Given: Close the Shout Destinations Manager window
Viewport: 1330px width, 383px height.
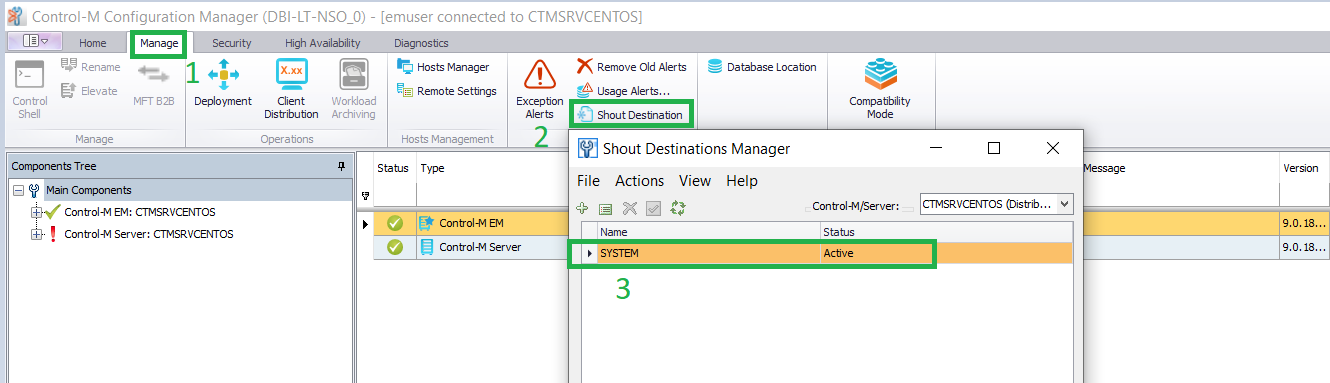Looking at the screenshot, I should [x=1053, y=148].
